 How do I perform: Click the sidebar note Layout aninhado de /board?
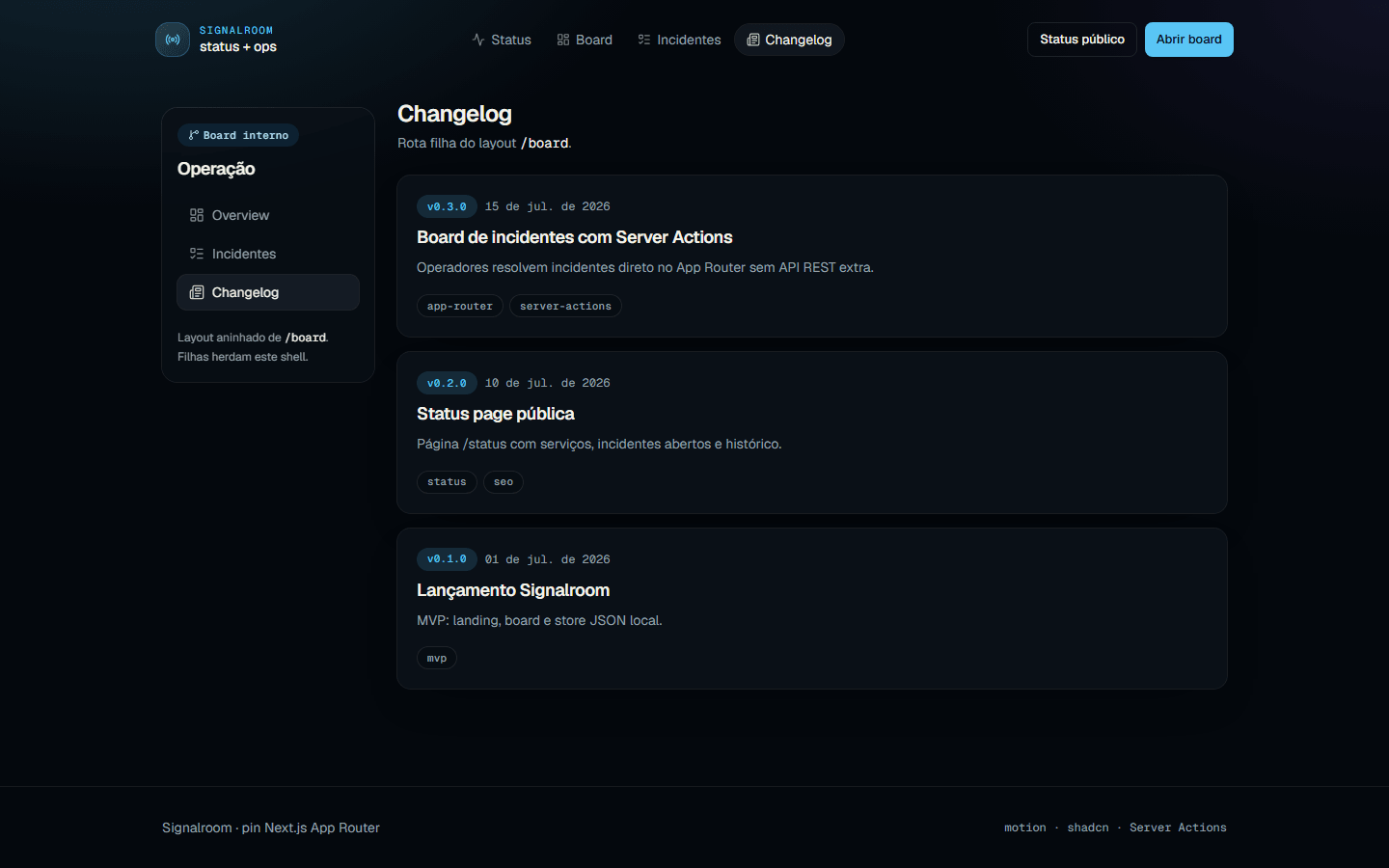253,338
